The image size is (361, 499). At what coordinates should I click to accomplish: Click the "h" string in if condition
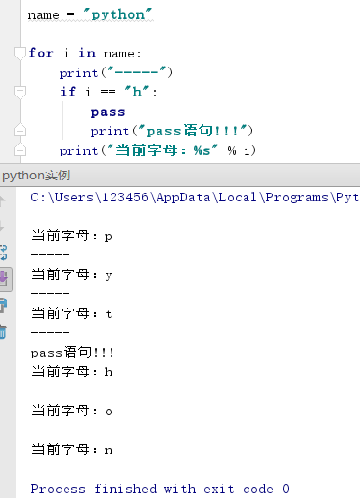[x=136, y=91]
